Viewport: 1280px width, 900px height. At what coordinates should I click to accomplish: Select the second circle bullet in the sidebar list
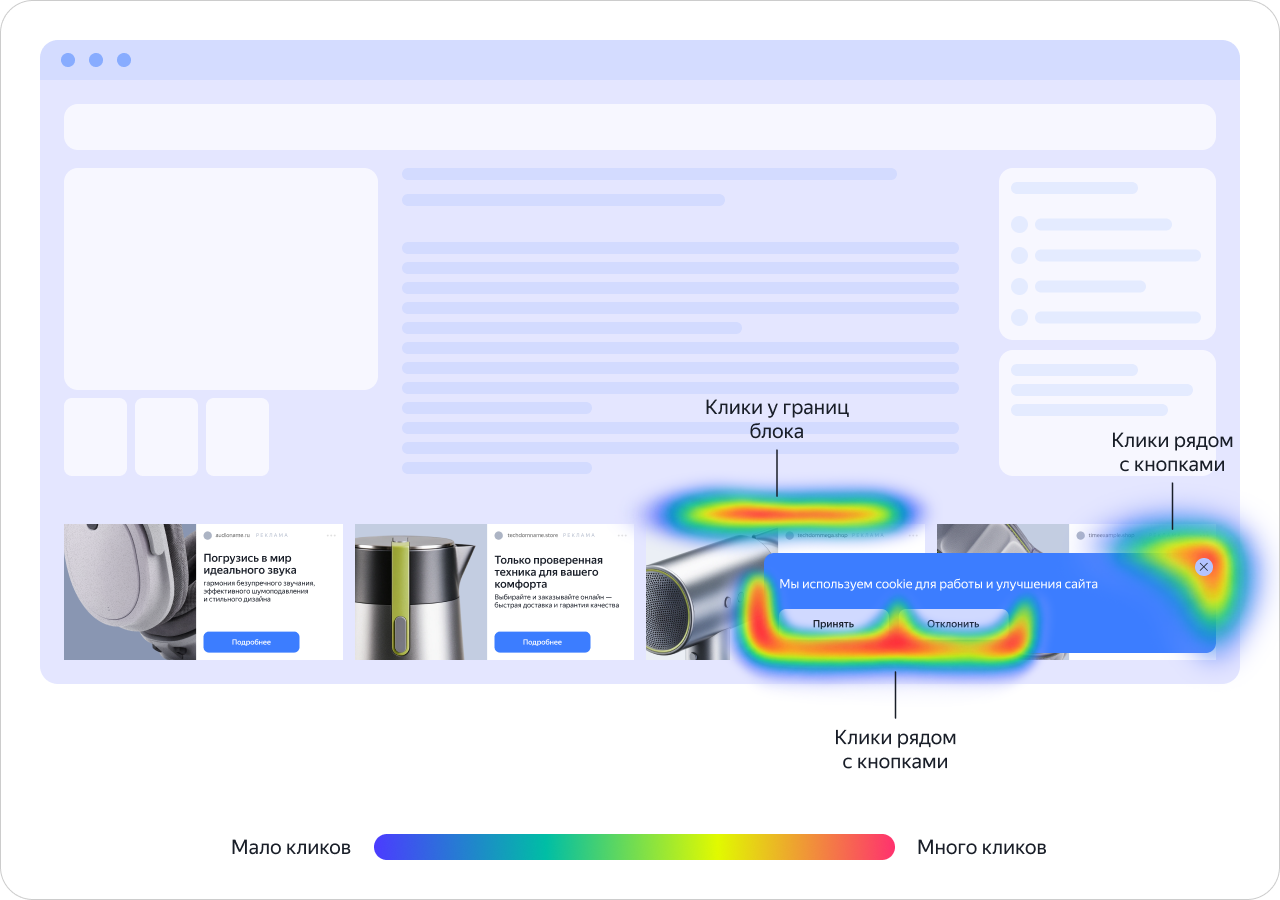coord(1020,256)
